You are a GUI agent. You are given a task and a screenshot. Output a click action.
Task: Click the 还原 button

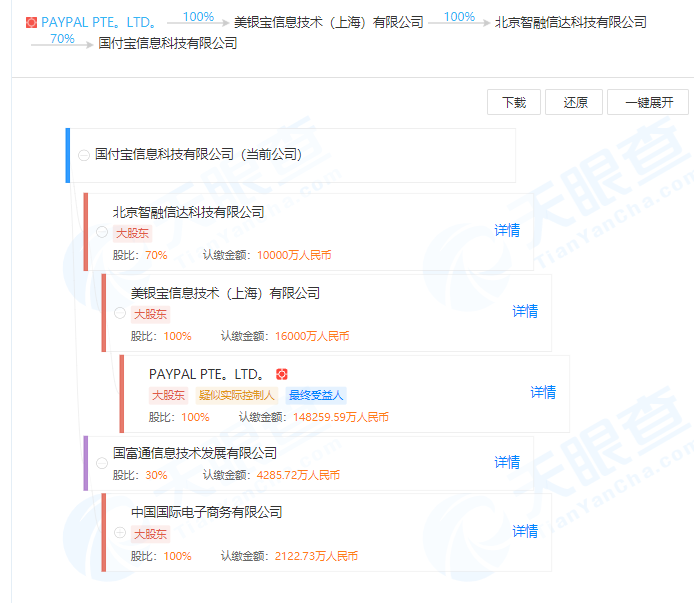(x=574, y=102)
